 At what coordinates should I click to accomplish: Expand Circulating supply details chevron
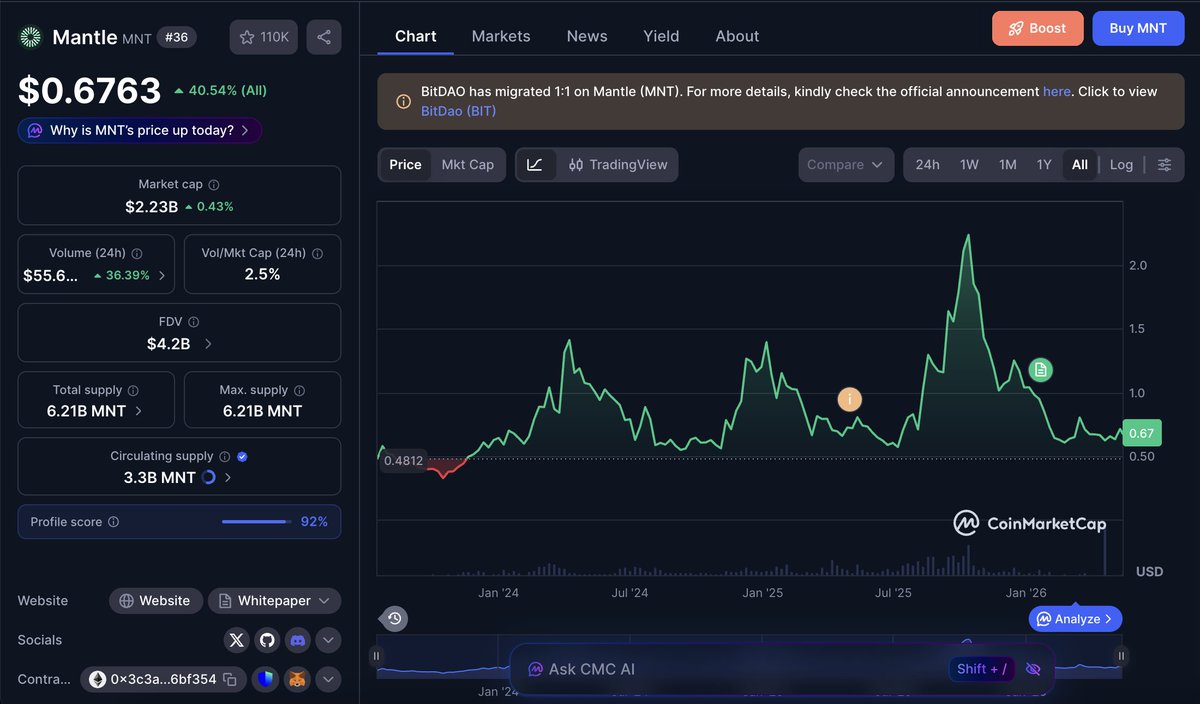[x=228, y=478]
